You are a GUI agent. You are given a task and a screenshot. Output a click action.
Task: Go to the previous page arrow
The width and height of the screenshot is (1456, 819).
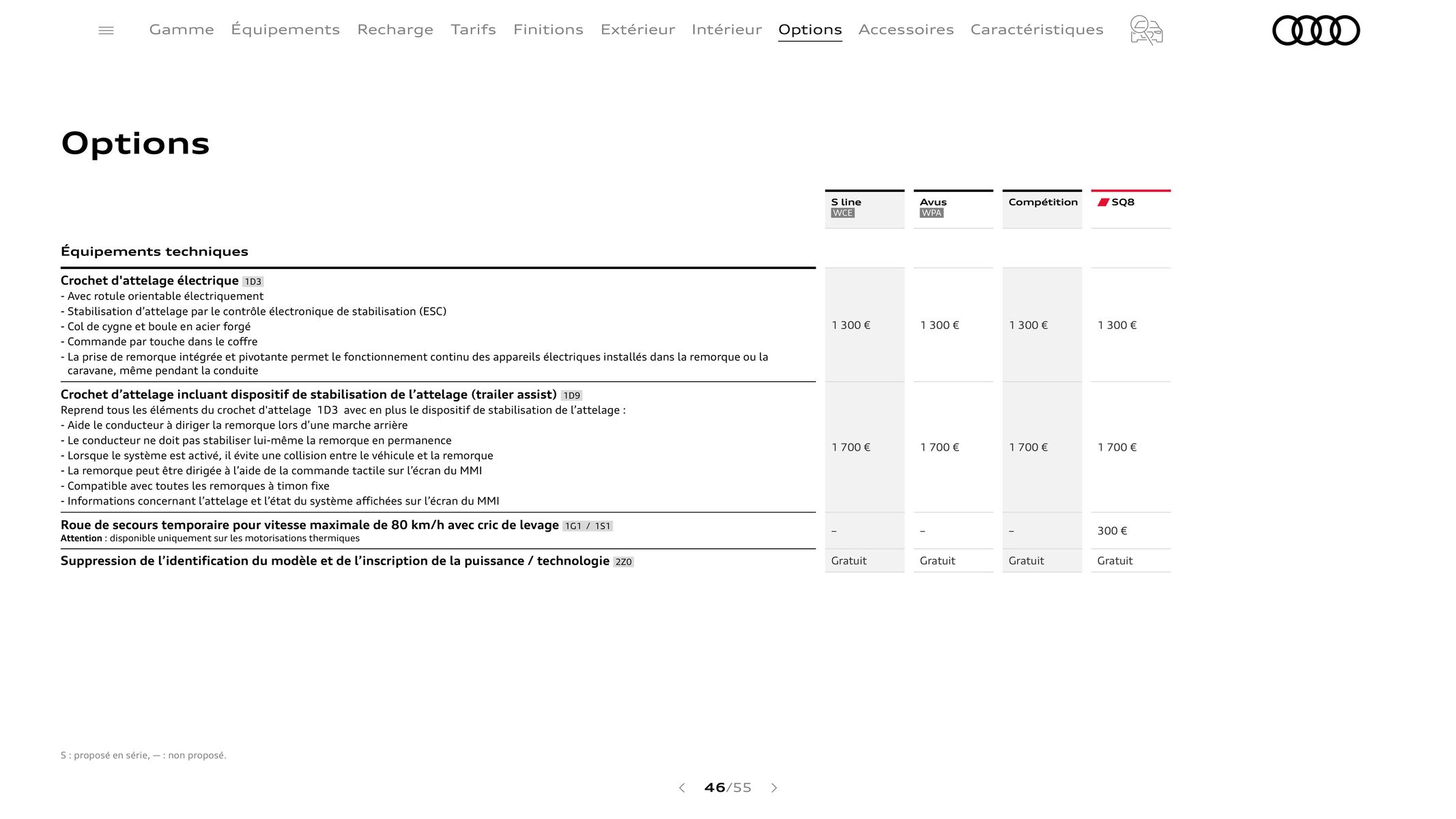681,788
